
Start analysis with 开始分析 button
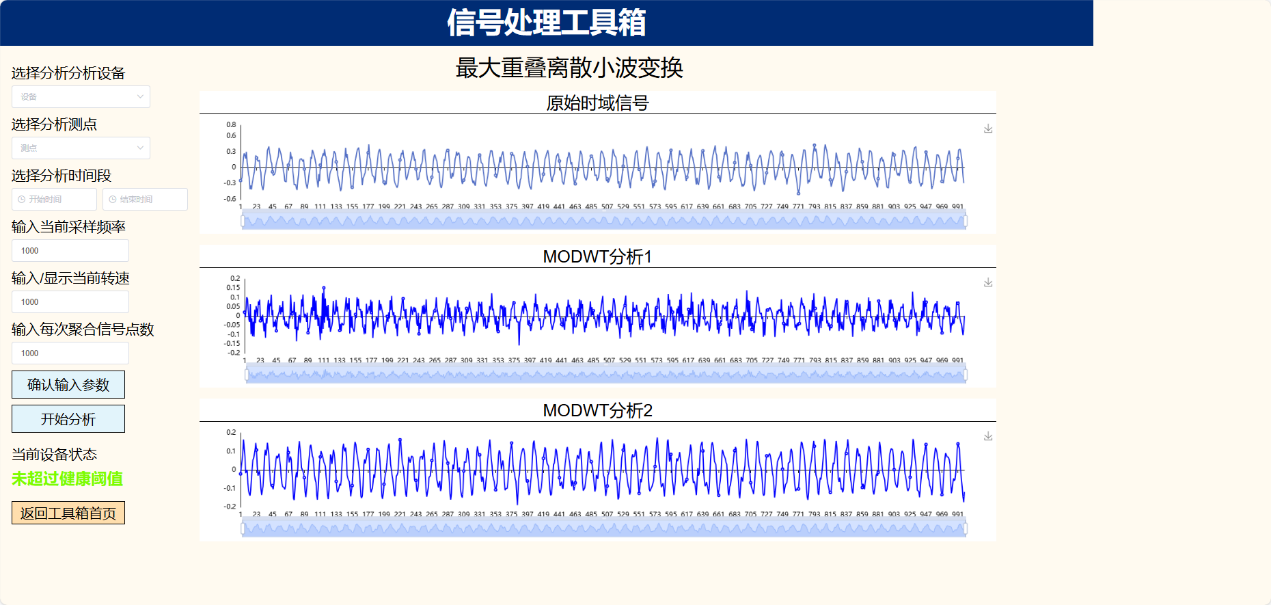coord(68,419)
